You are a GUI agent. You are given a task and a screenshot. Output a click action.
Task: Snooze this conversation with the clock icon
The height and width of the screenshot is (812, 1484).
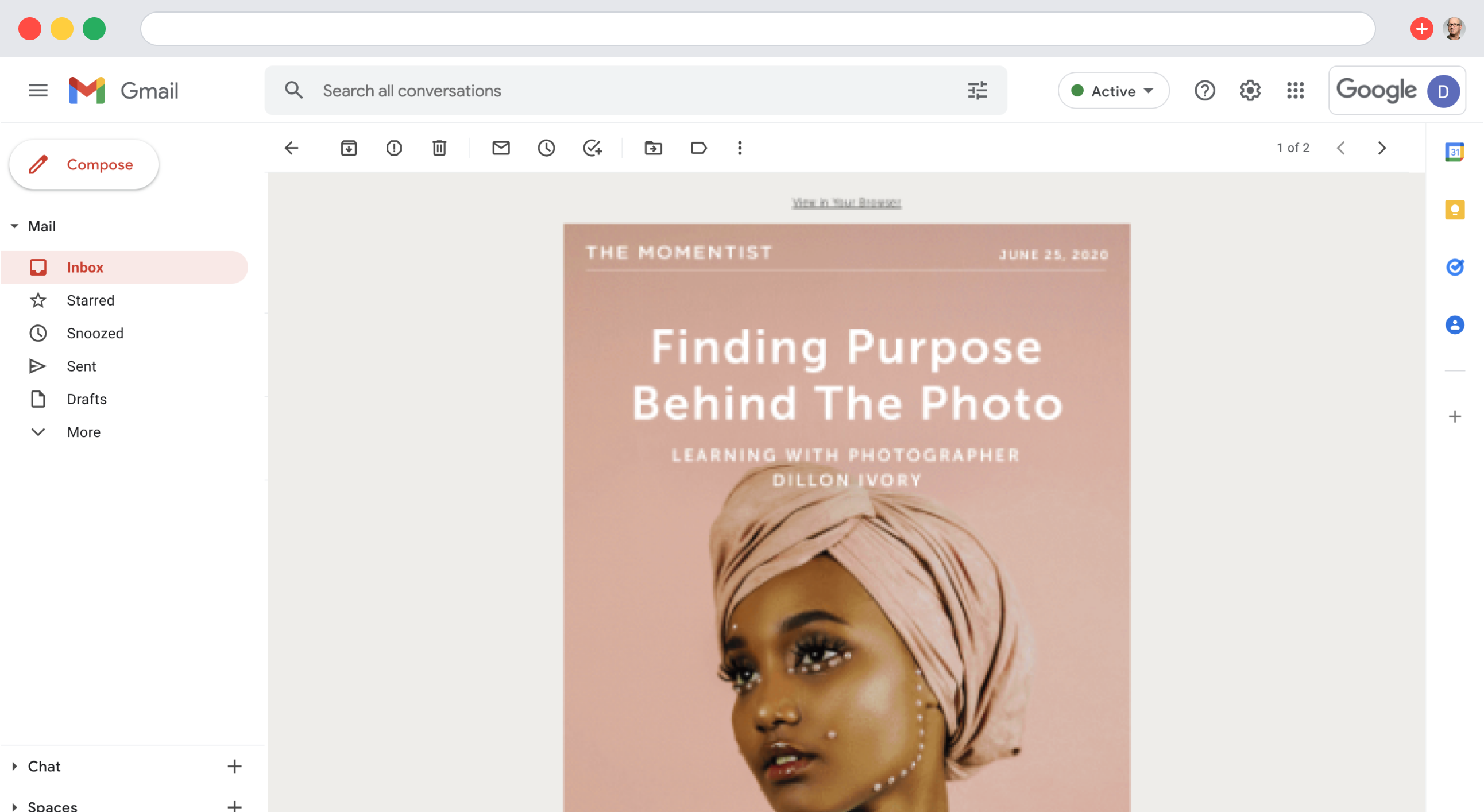[546, 148]
